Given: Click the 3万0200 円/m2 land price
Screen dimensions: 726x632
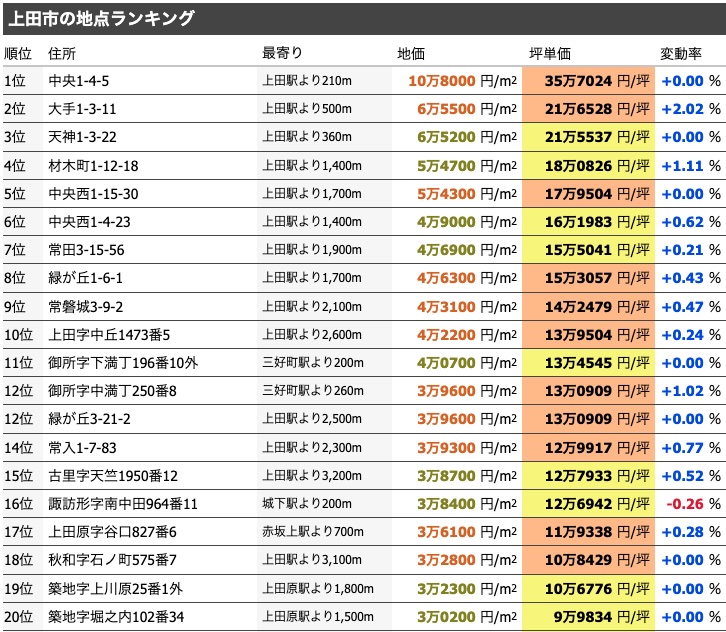Looking at the screenshot, I should [x=467, y=617].
